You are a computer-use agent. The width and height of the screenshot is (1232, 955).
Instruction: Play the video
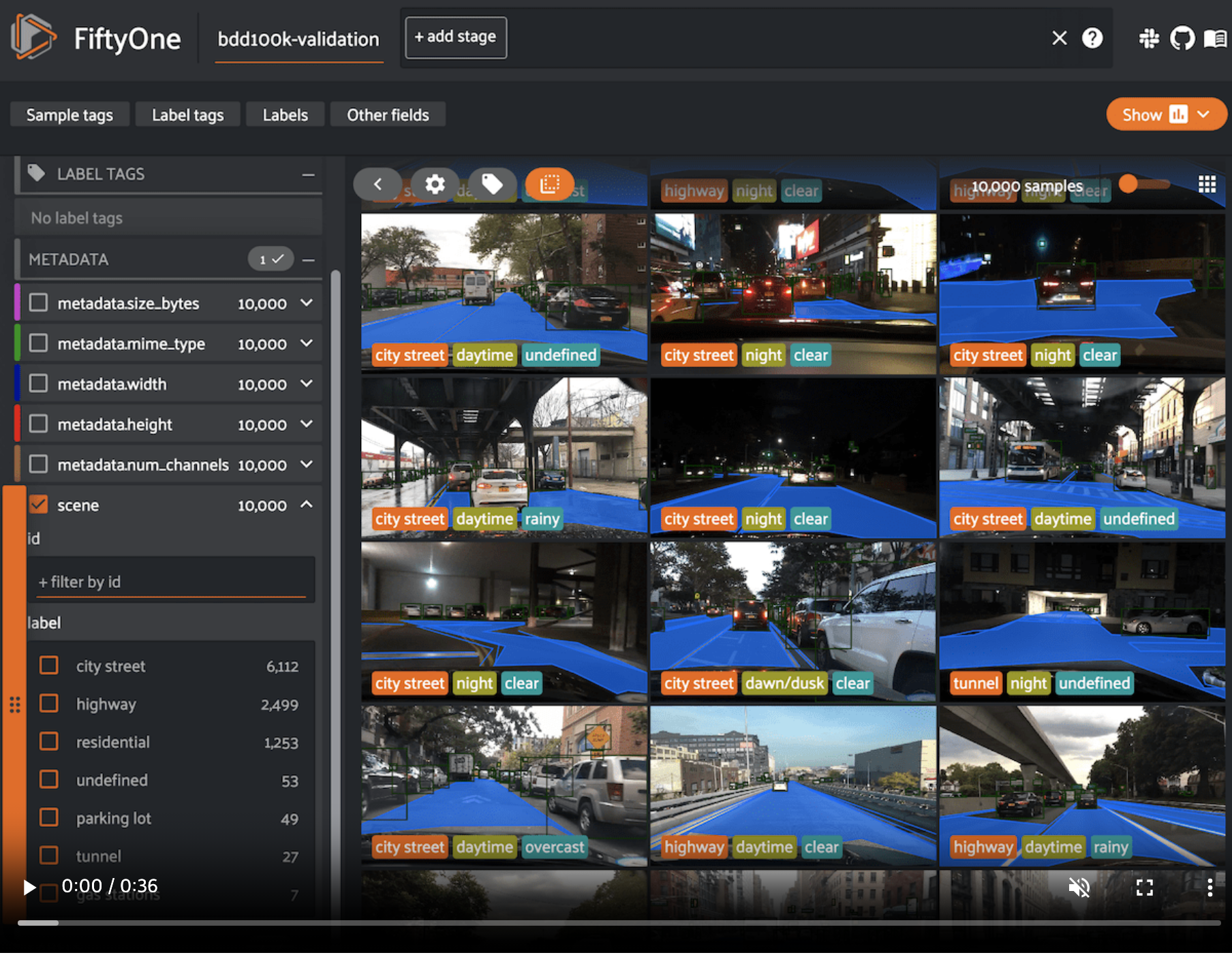tap(29, 887)
